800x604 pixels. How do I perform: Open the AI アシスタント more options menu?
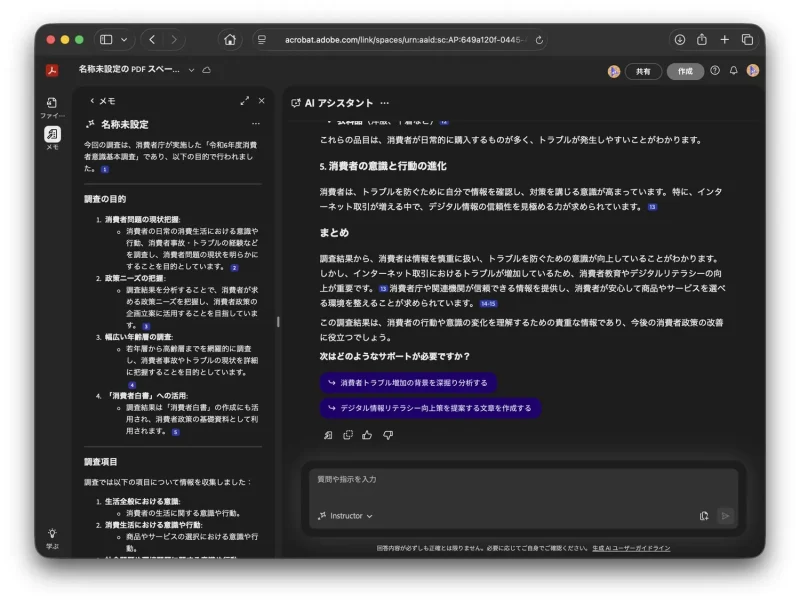[x=385, y=103]
